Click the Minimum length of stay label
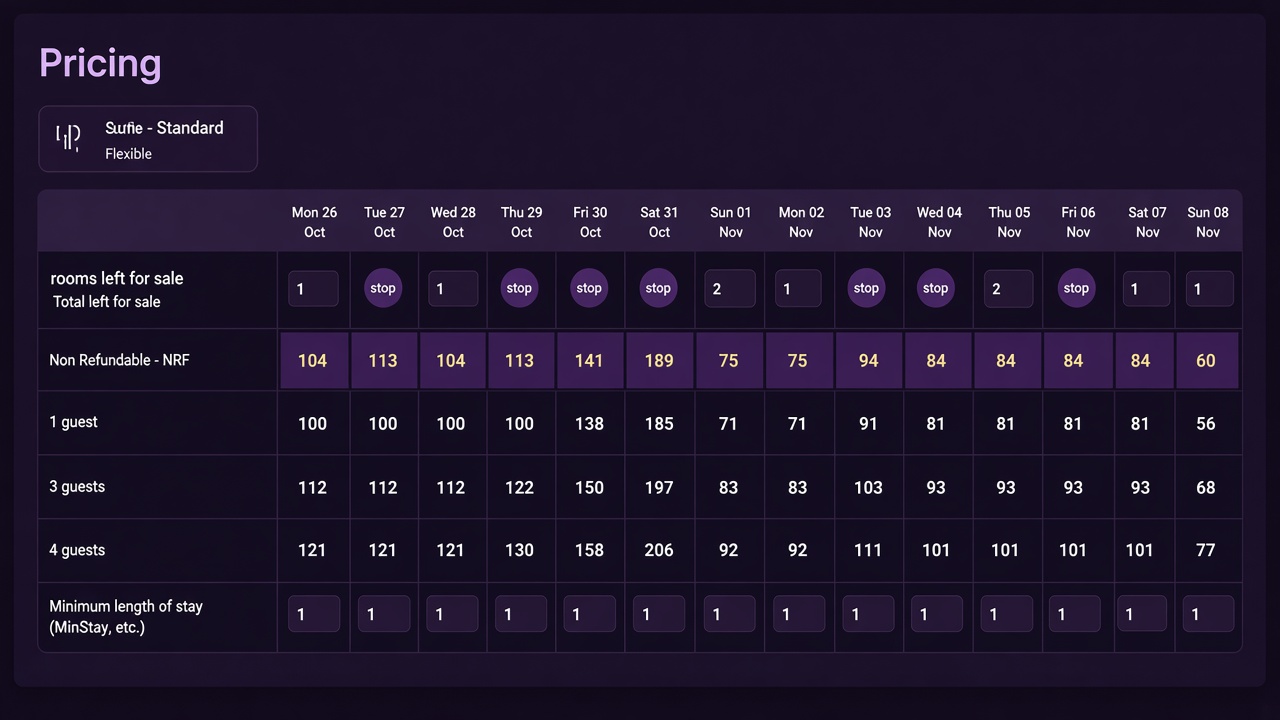 pos(126,617)
